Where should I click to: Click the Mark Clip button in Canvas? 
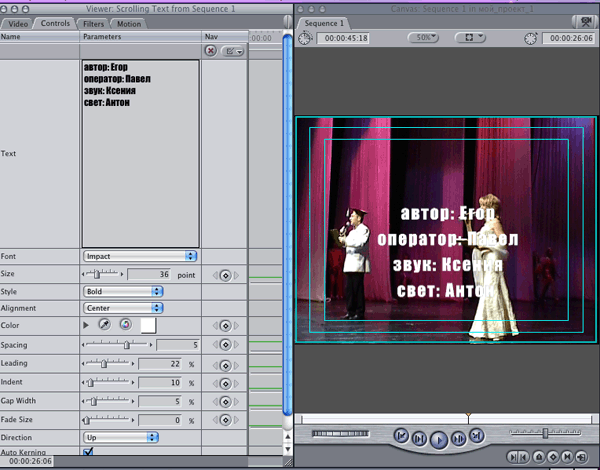pos(567,457)
